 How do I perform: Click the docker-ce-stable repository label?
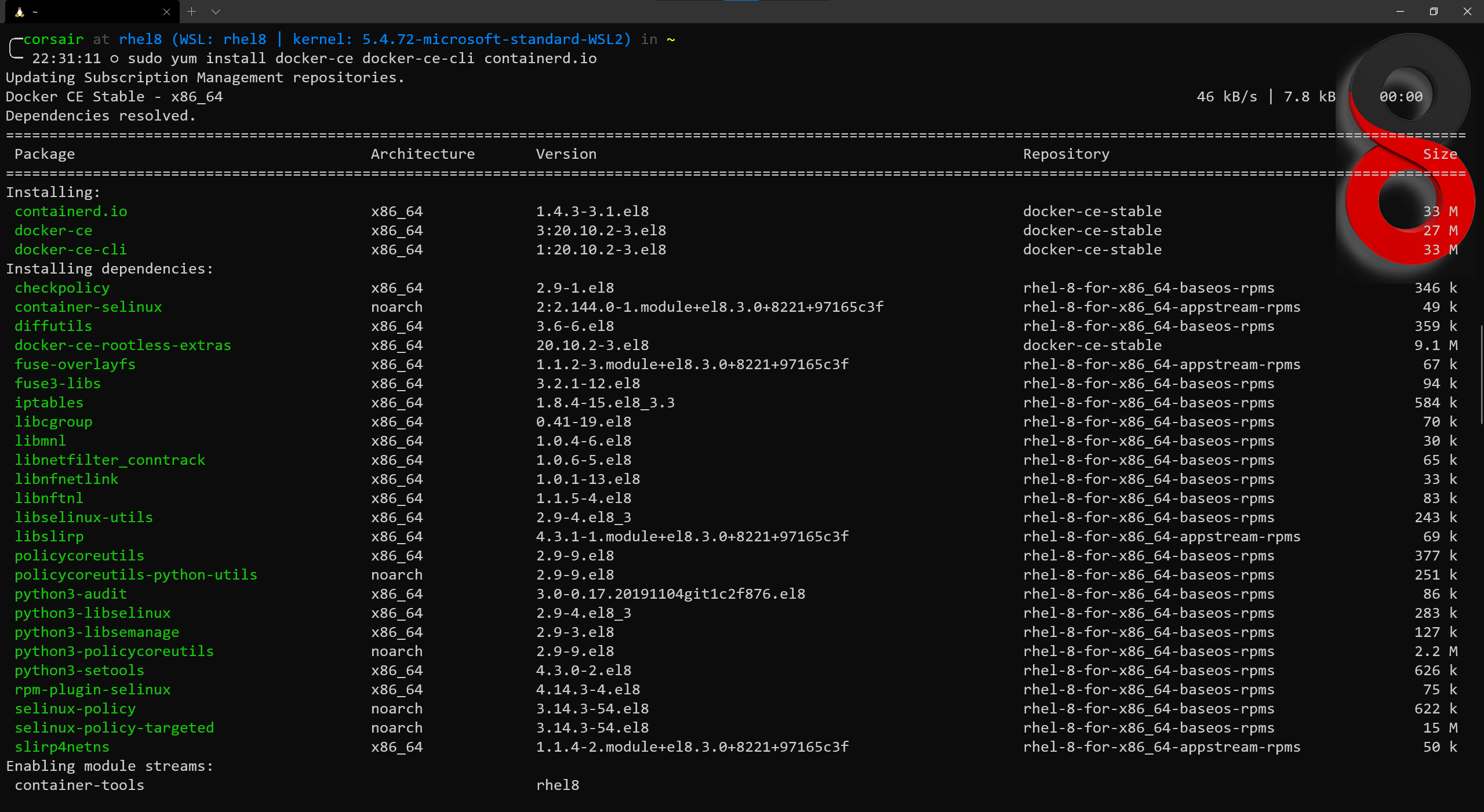(1092, 211)
